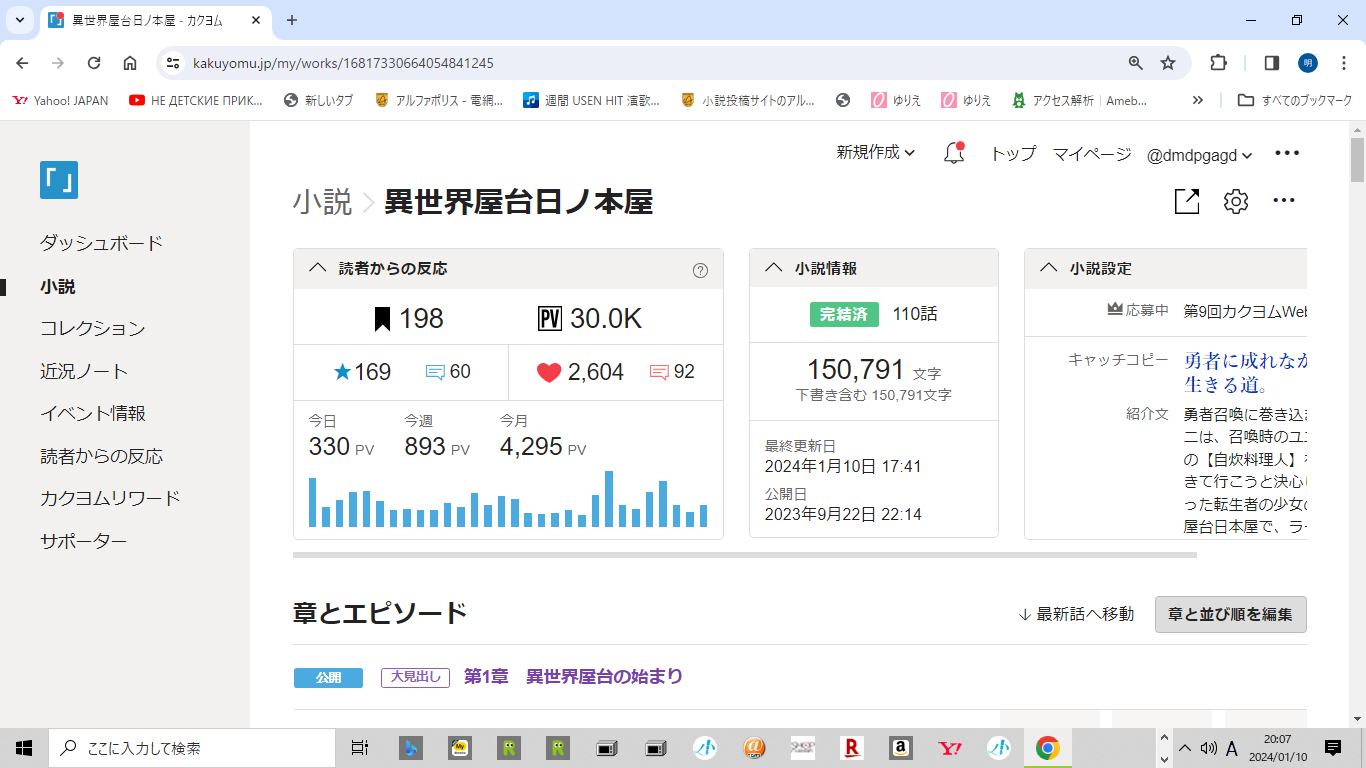Open the notifications bell
1366x768 pixels.
pos(954,154)
